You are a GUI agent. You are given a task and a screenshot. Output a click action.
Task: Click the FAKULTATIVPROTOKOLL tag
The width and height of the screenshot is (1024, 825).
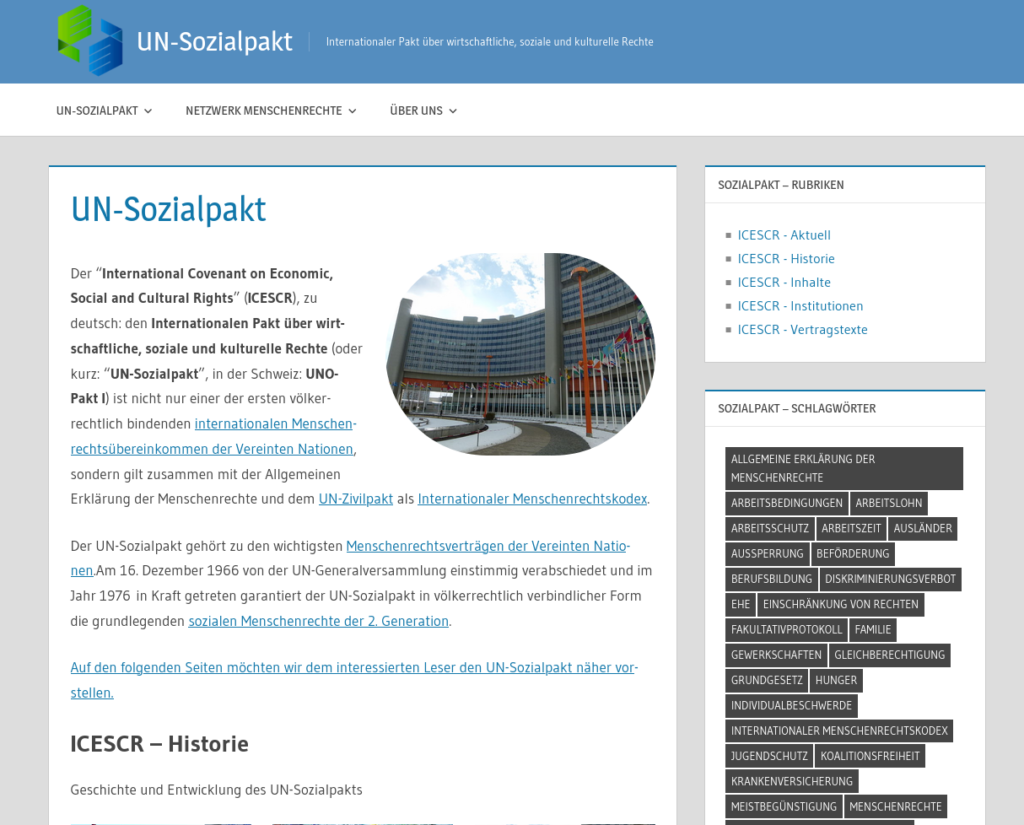pos(786,630)
